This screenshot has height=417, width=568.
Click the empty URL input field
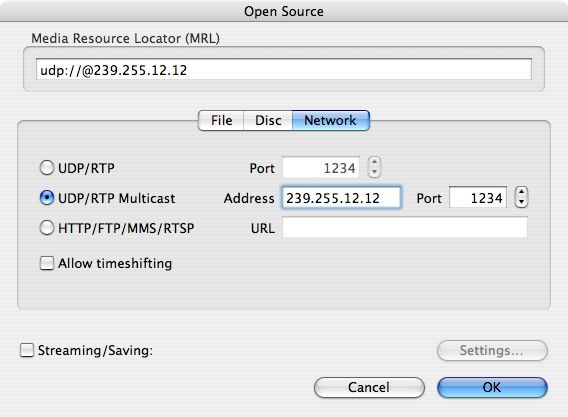[405, 228]
